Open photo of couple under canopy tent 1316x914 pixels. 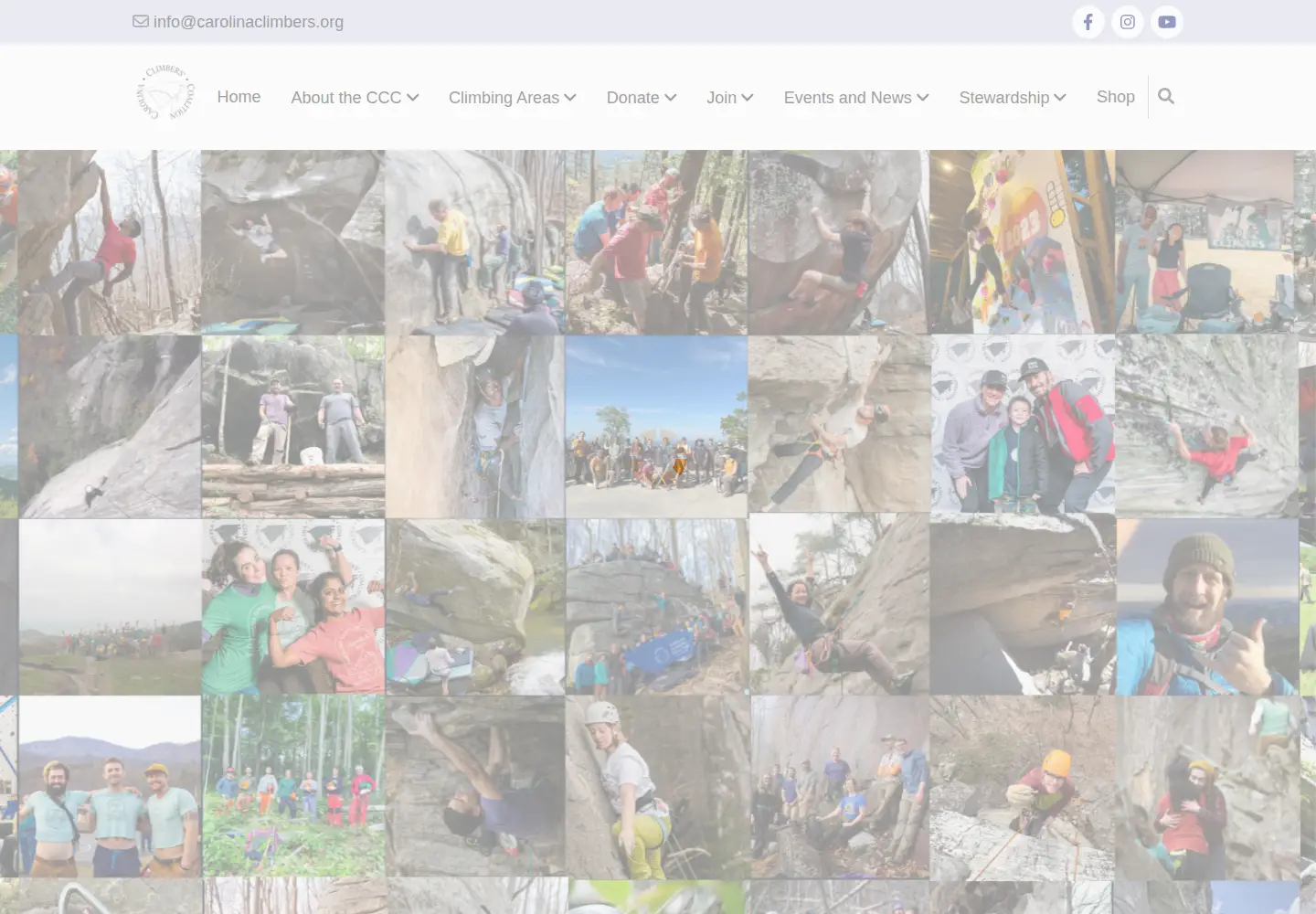pyautogui.click(x=1206, y=242)
